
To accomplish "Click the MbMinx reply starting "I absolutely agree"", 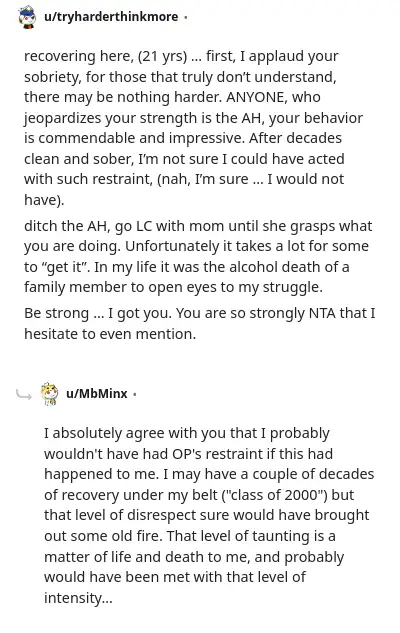I will 209,515.
